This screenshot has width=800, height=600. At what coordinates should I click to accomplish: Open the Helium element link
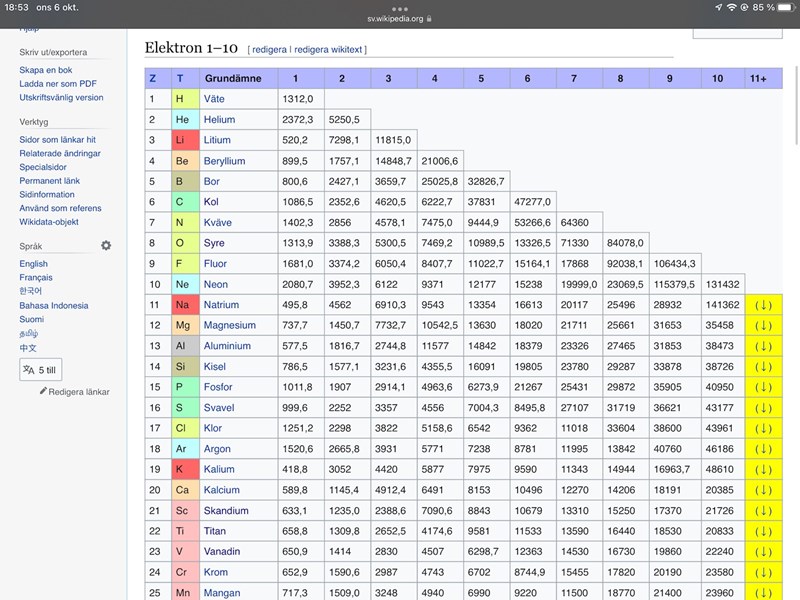[x=219, y=119]
